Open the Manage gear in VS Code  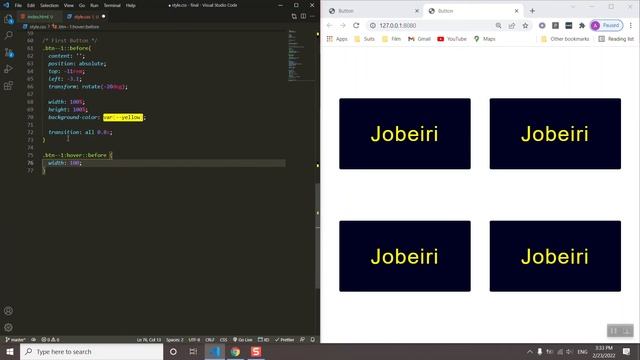coord(9,328)
